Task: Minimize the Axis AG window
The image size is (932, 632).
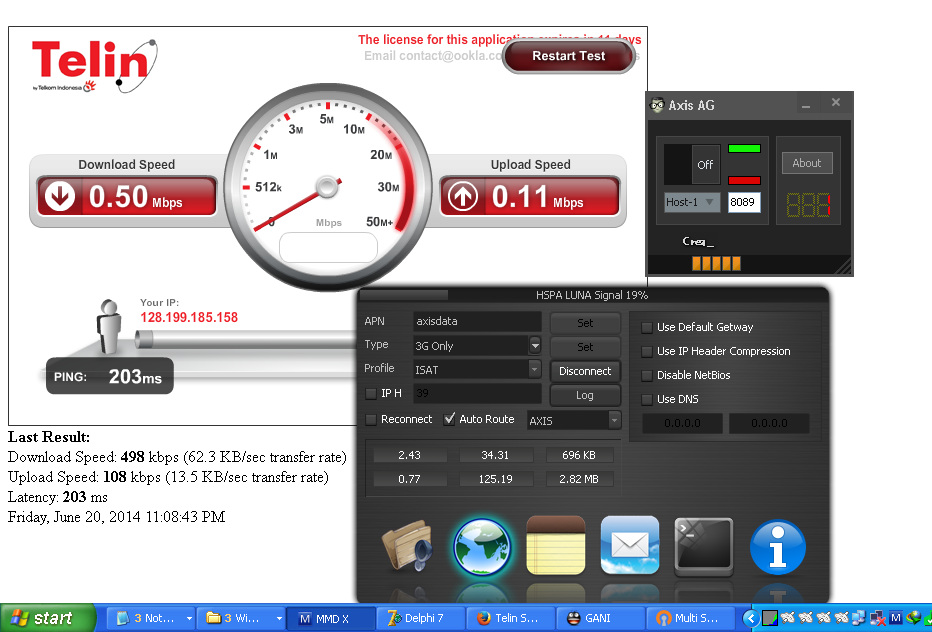Action: click(806, 105)
